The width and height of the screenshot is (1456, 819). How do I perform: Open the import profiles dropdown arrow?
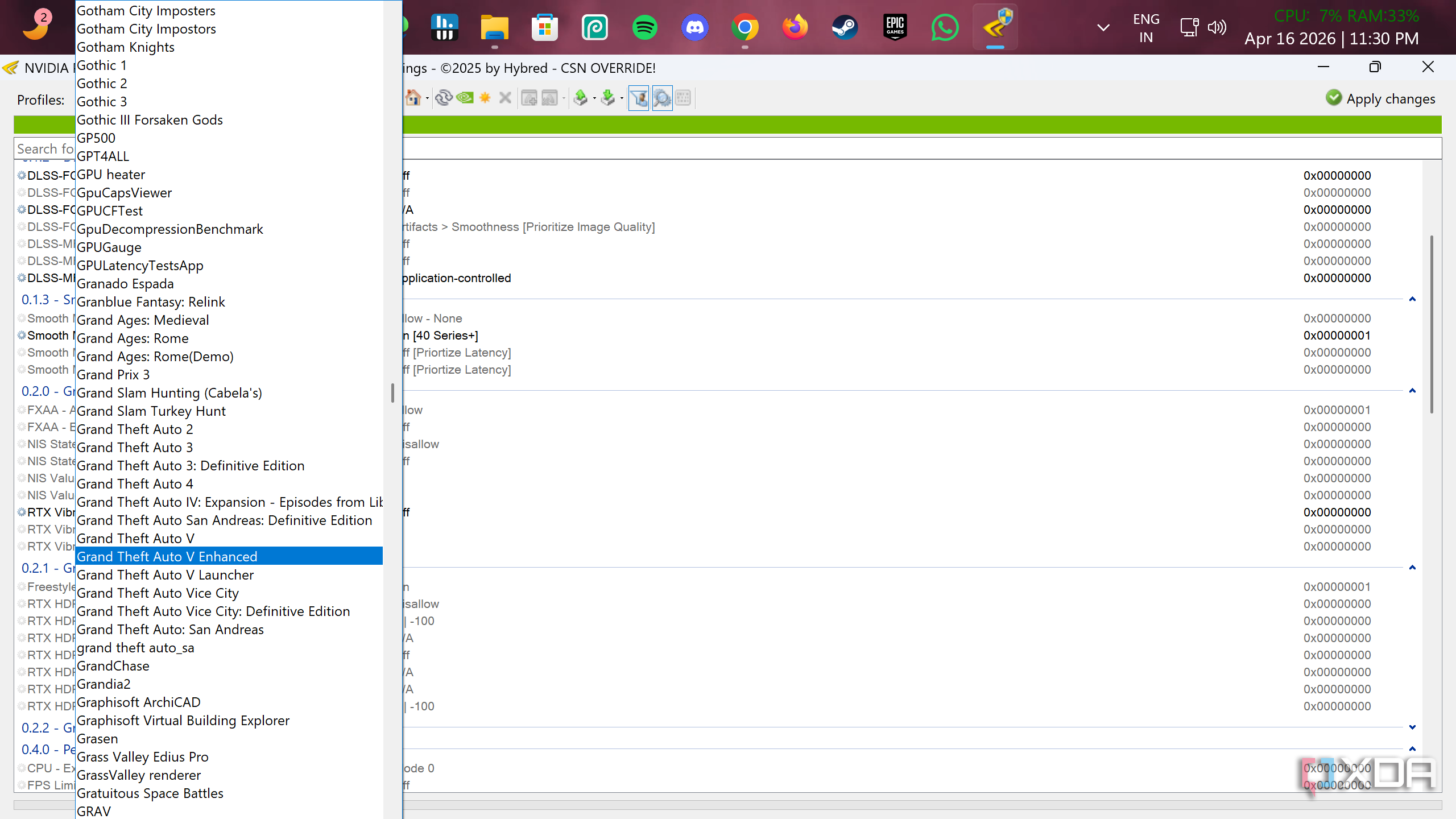622,99
